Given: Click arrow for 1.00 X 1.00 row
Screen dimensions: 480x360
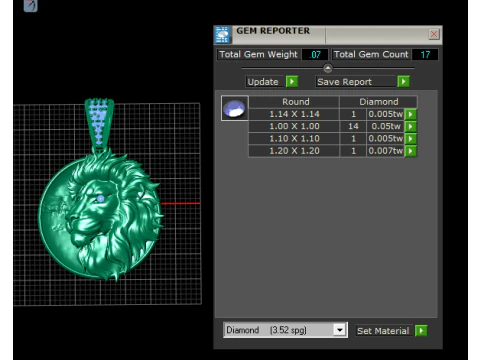Looking at the screenshot, I should click(x=410, y=126).
